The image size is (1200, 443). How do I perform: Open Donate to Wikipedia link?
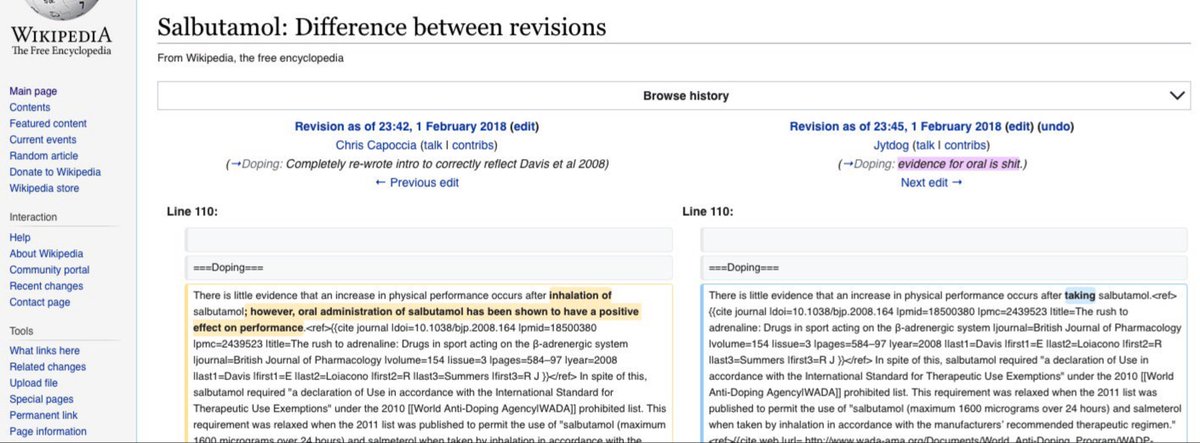[55, 171]
